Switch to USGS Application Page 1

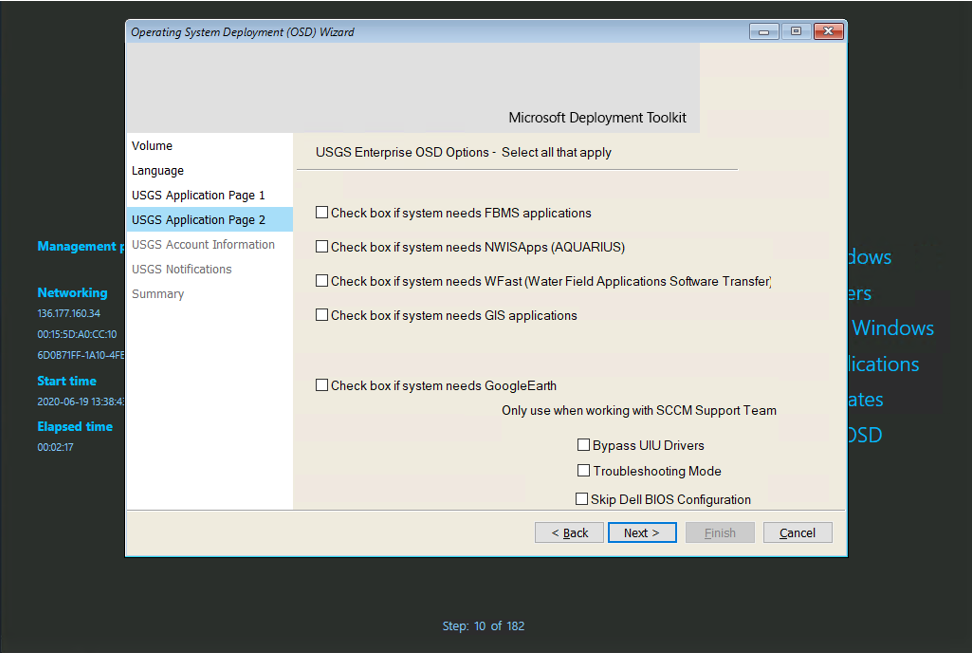(210, 195)
